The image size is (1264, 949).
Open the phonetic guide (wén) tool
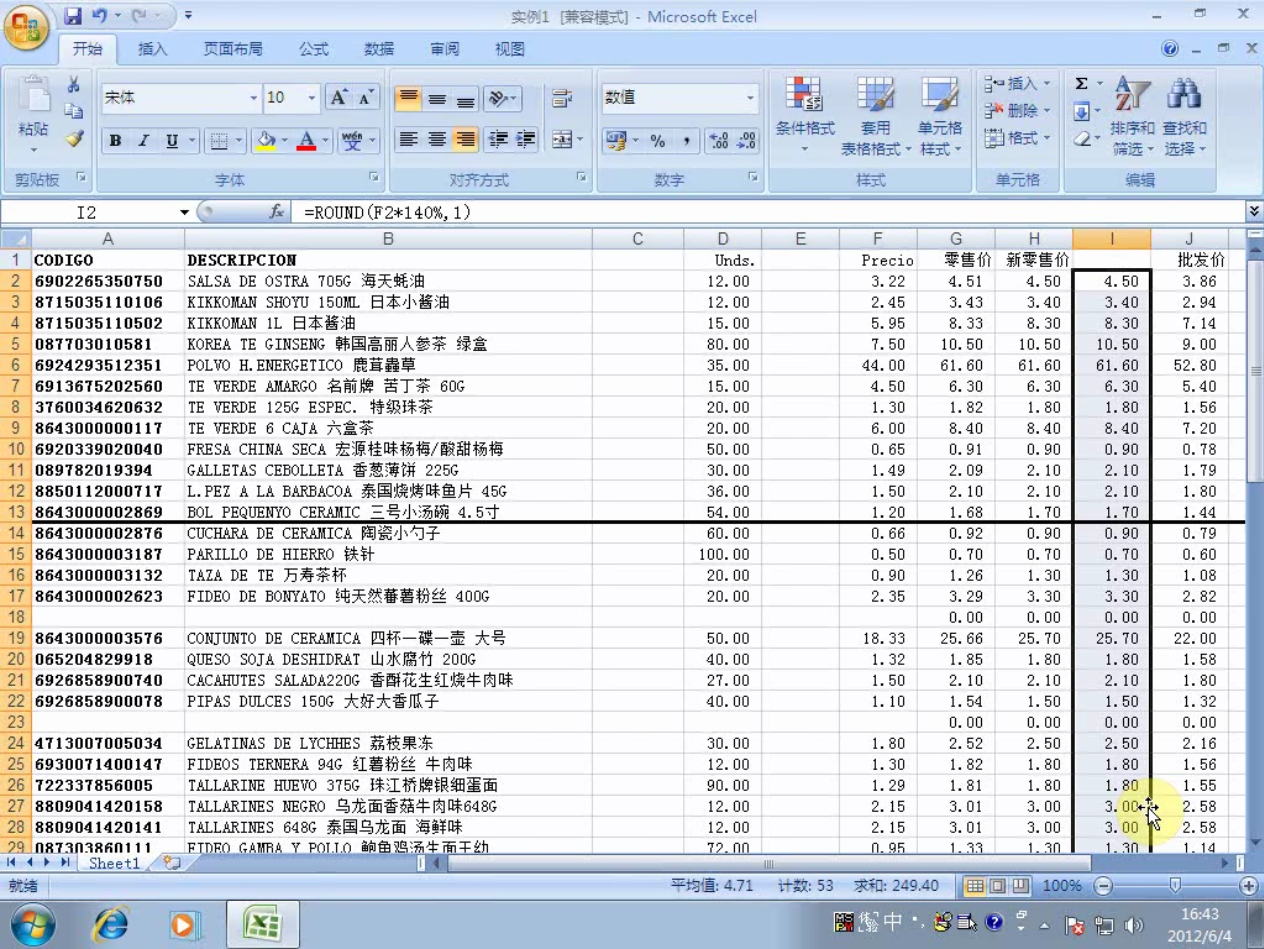pyautogui.click(x=351, y=141)
